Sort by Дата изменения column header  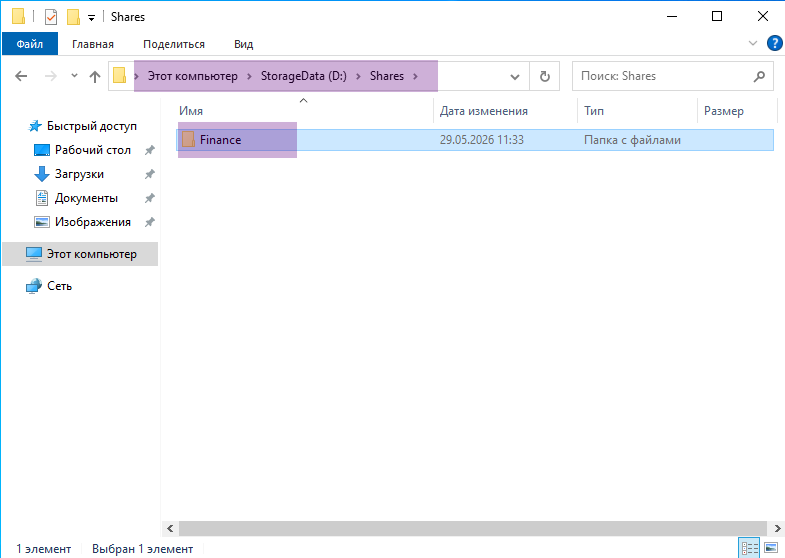484,111
